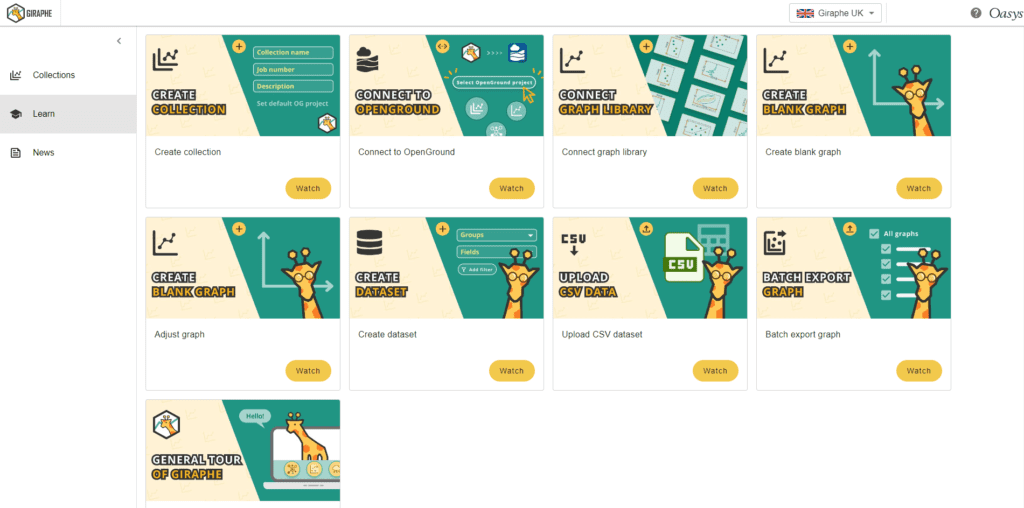Viewport: 1024px width, 508px height.
Task: Watch the Create blank graph video
Action: click(919, 188)
